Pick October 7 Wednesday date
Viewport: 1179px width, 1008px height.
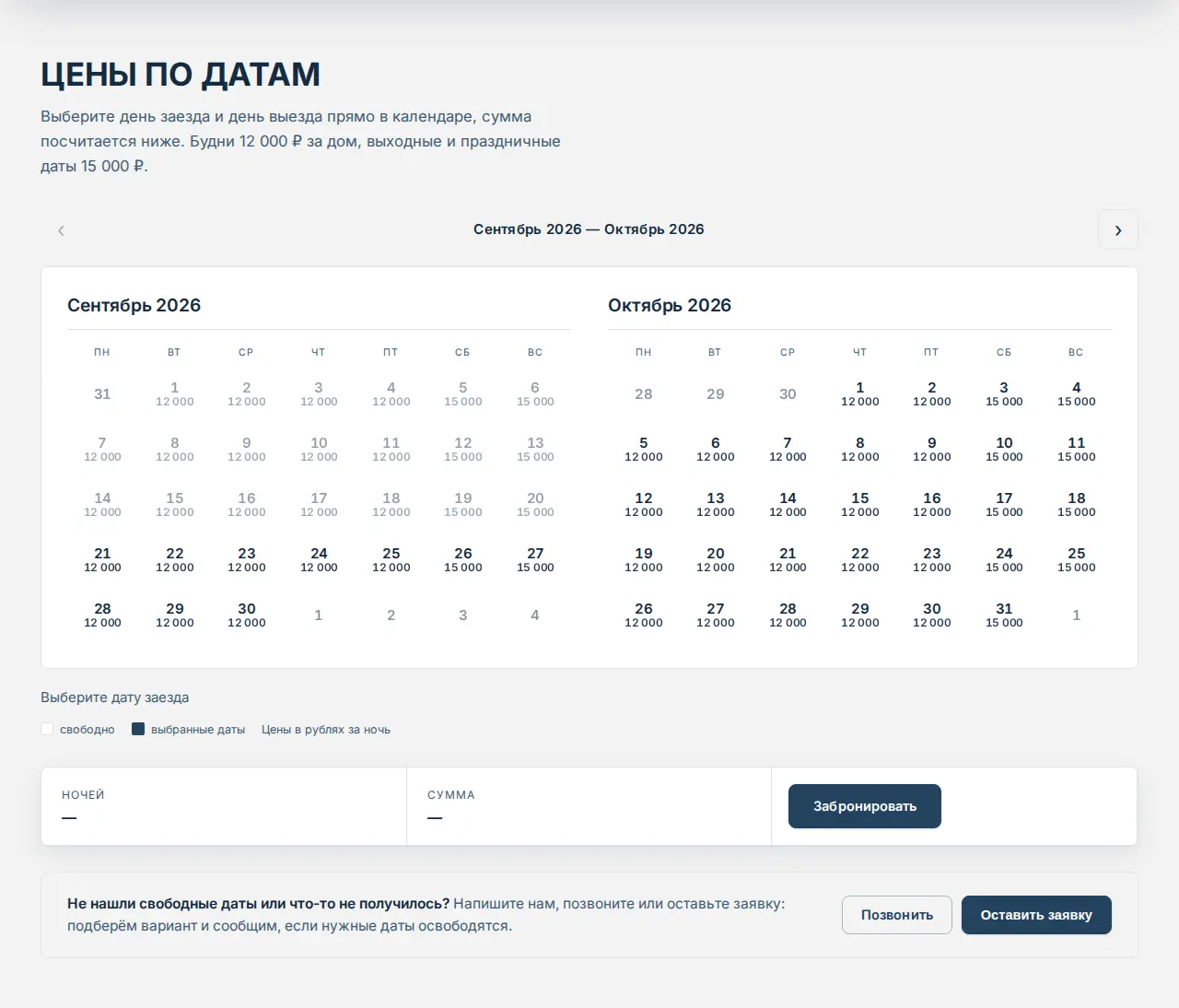click(788, 449)
